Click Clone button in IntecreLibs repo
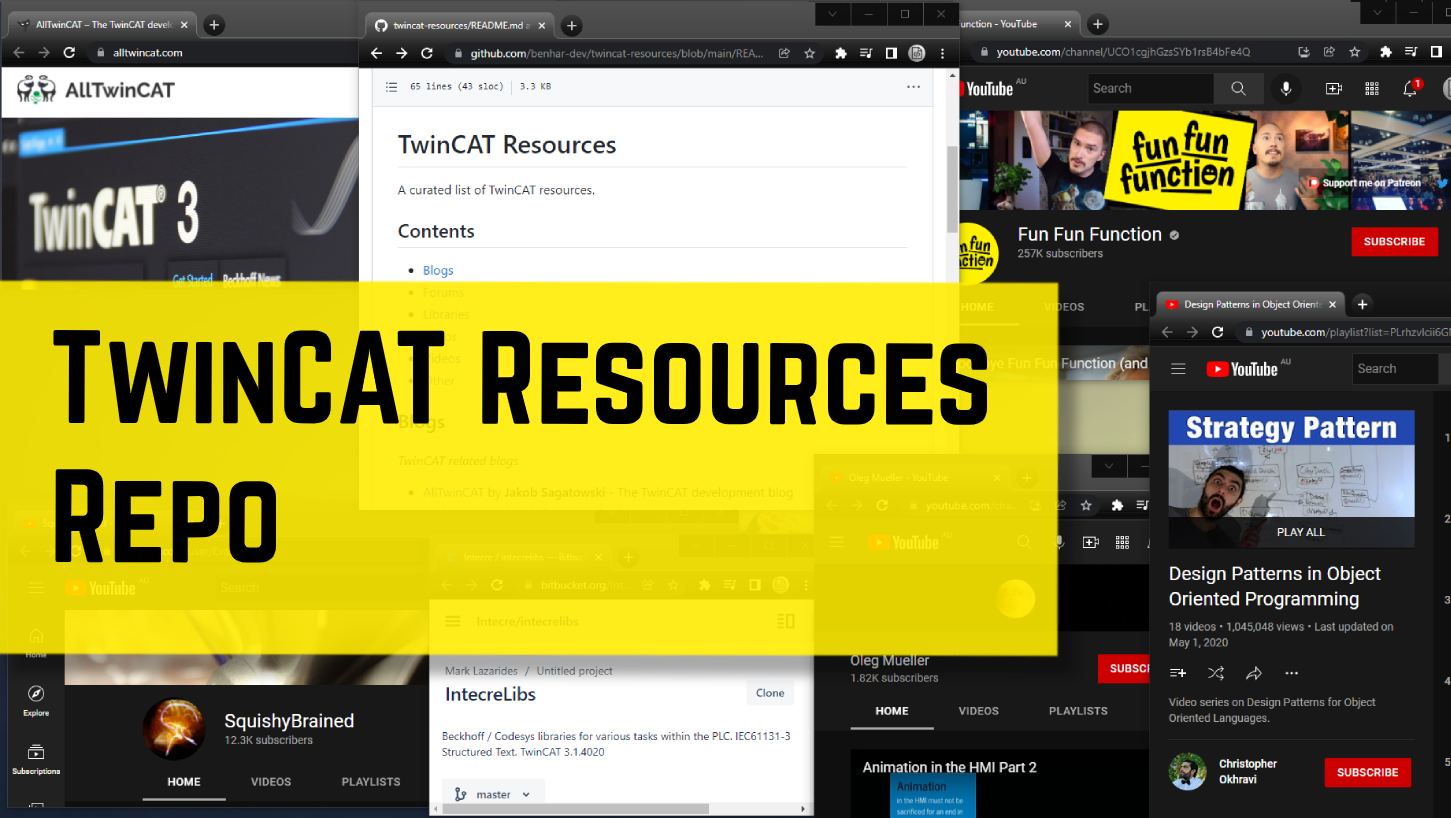The height and width of the screenshot is (818, 1451). point(770,692)
